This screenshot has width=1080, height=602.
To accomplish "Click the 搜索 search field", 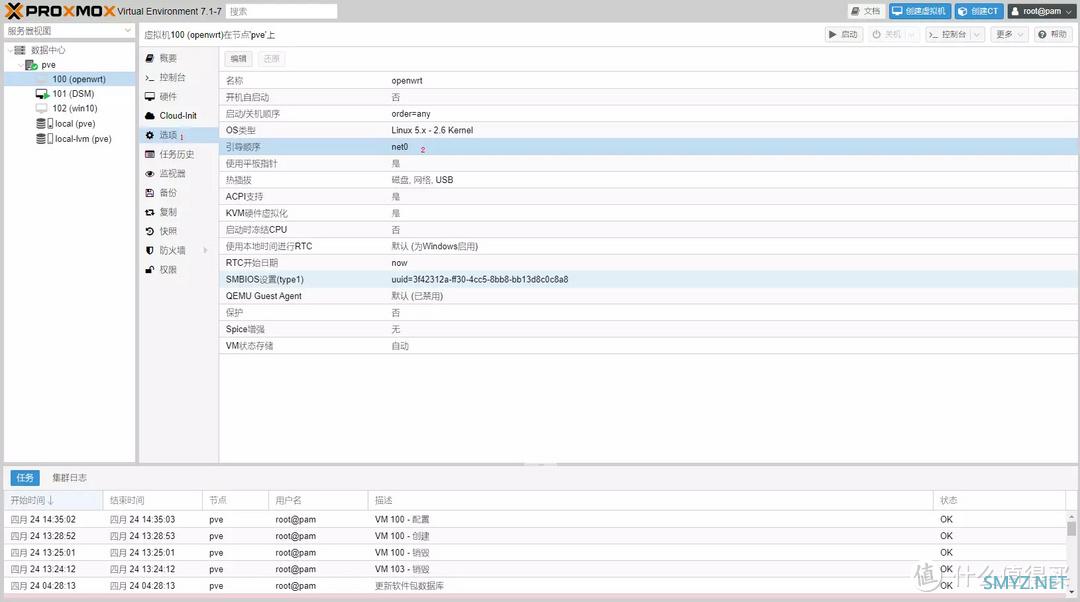I will (x=282, y=11).
